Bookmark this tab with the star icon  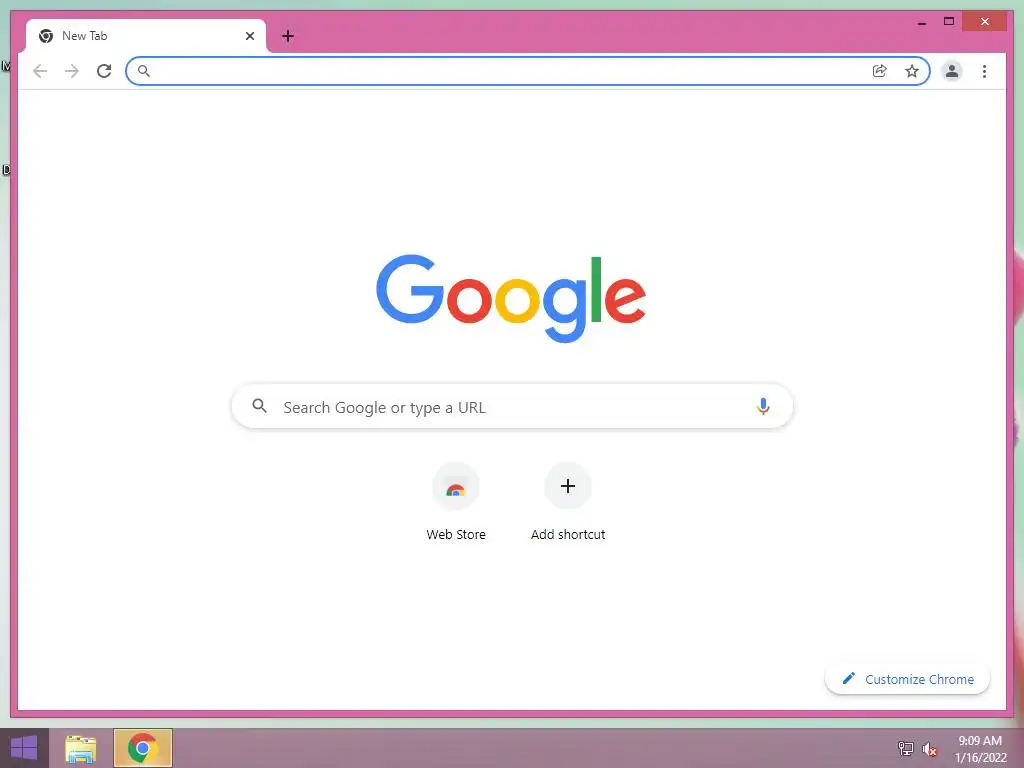pyautogui.click(x=912, y=71)
